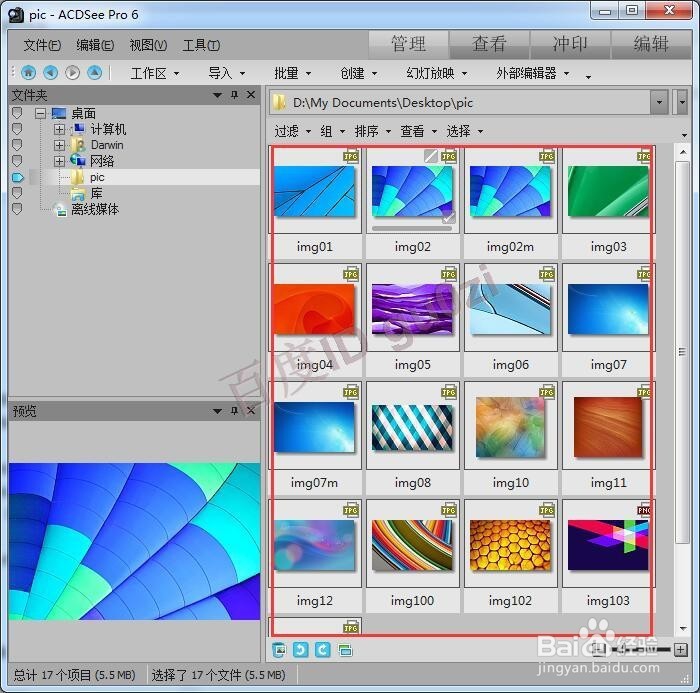
Task: Click the rotate left icon in bottom toolbar
Action: coord(300,650)
